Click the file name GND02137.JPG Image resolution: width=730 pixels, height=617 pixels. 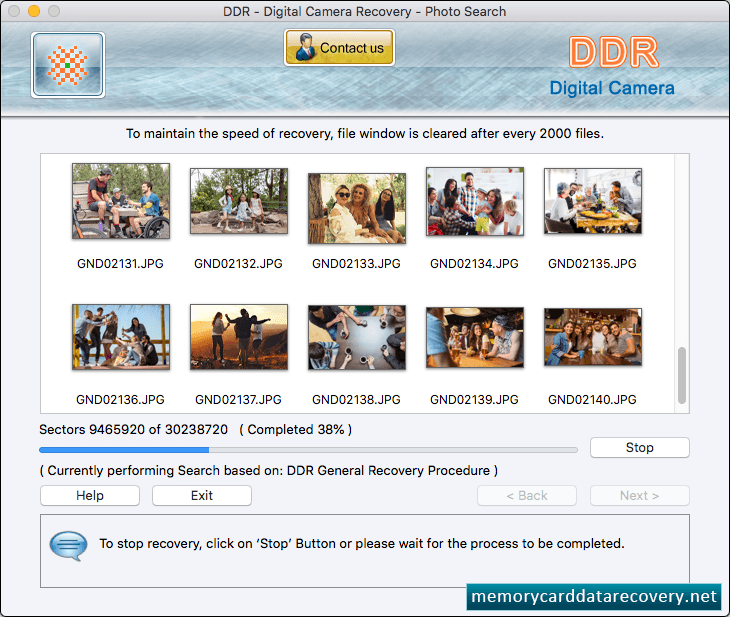coord(238,400)
